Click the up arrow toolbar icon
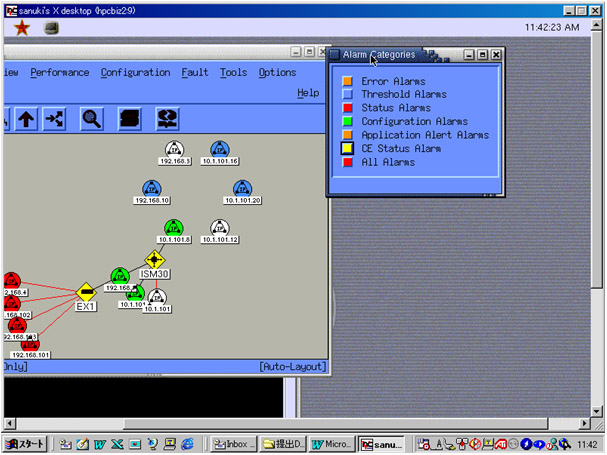This screenshot has height=455, width=607. (x=26, y=119)
